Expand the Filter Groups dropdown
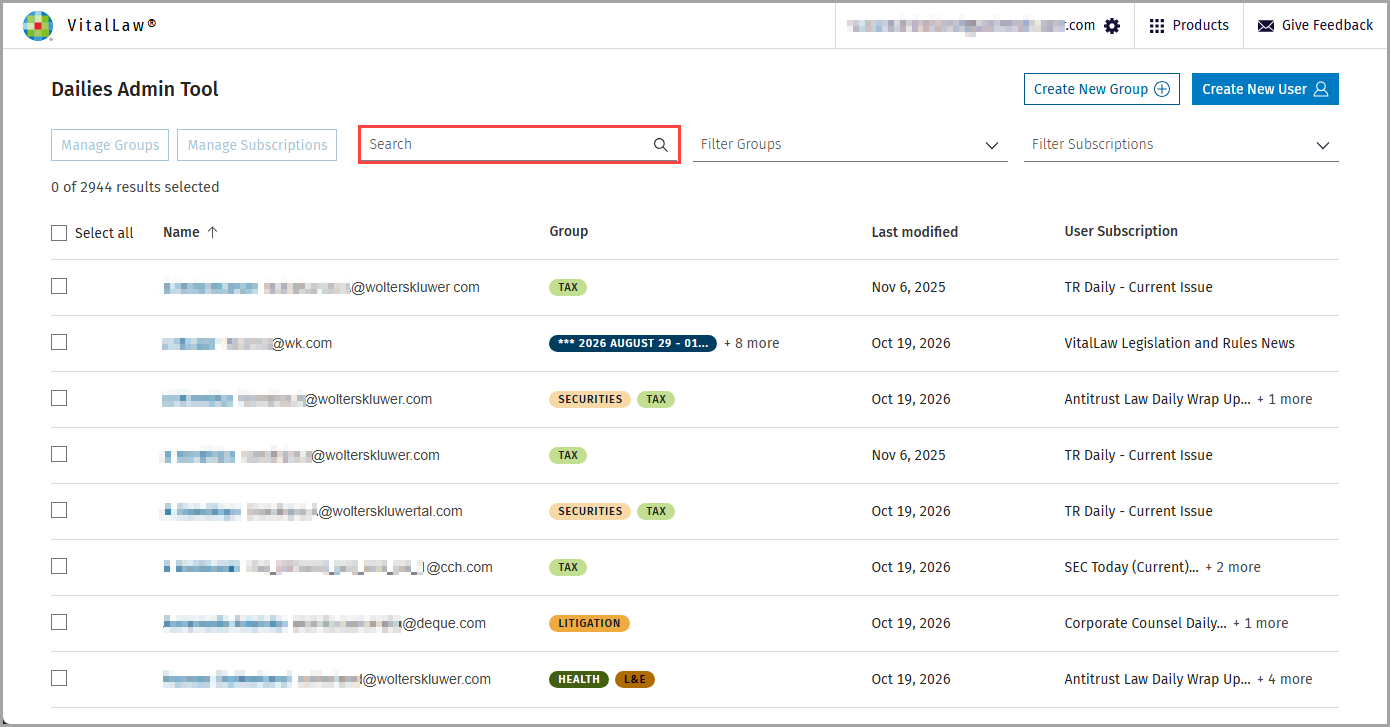The height and width of the screenshot is (727, 1390). point(850,145)
